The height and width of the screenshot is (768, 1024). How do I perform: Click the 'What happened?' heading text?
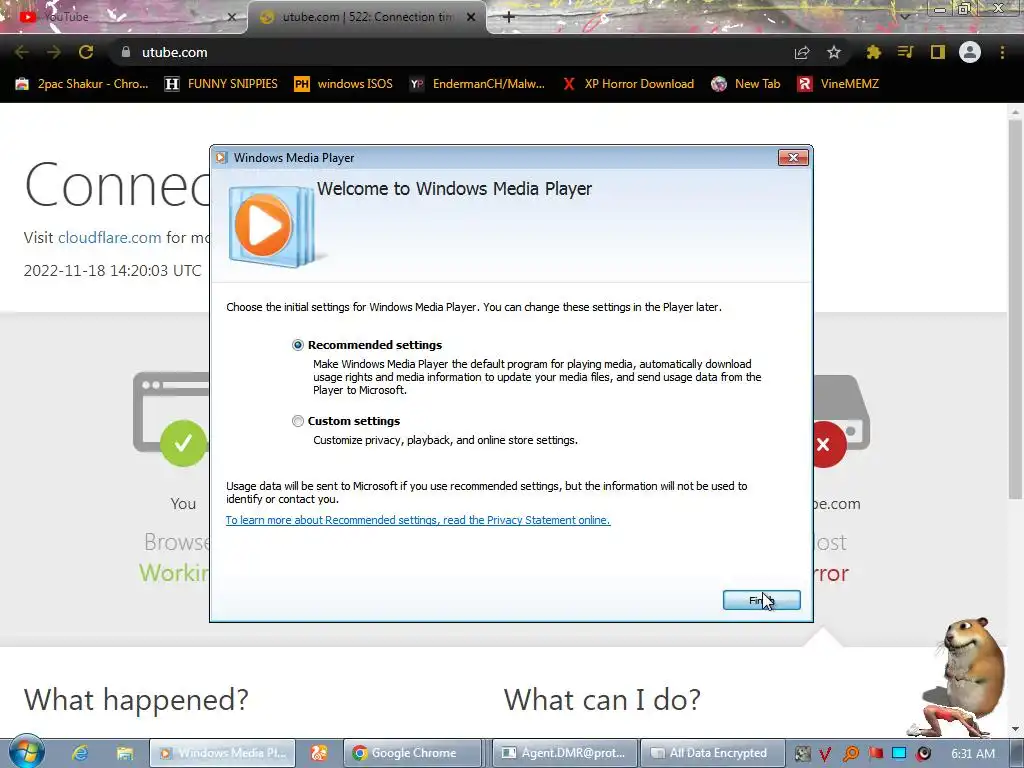click(136, 699)
